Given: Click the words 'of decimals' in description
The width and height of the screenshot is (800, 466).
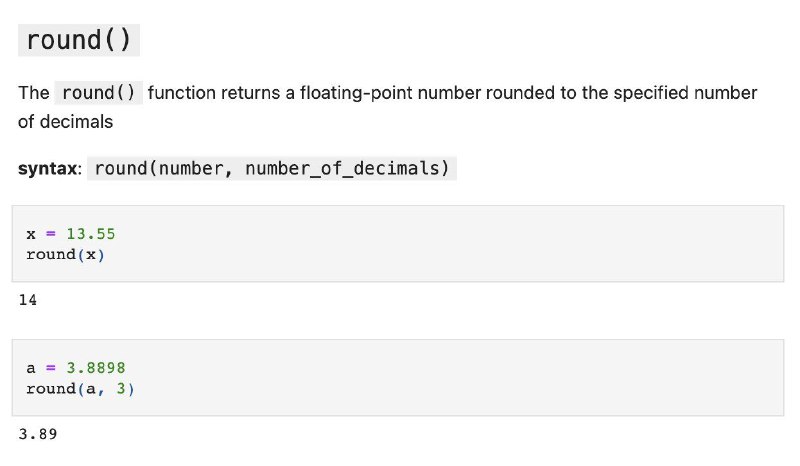Looking at the screenshot, I should pos(65,122).
